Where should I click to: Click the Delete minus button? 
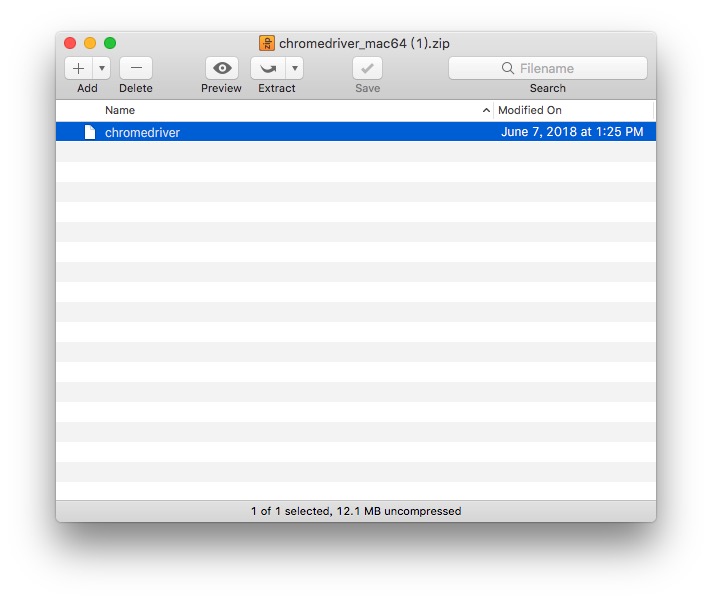(136, 68)
